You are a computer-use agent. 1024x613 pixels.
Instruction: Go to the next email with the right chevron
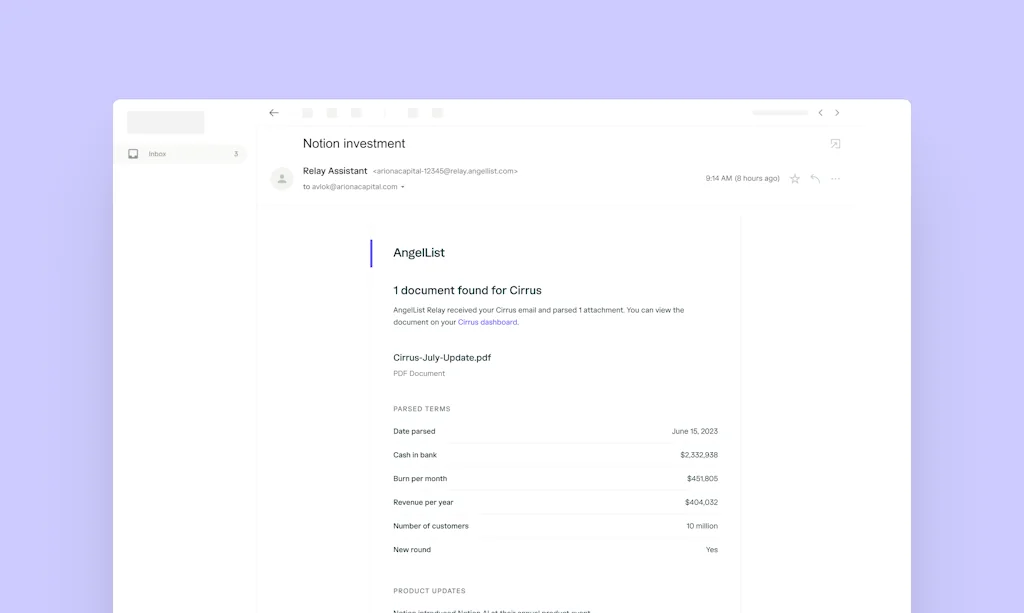[x=837, y=113]
